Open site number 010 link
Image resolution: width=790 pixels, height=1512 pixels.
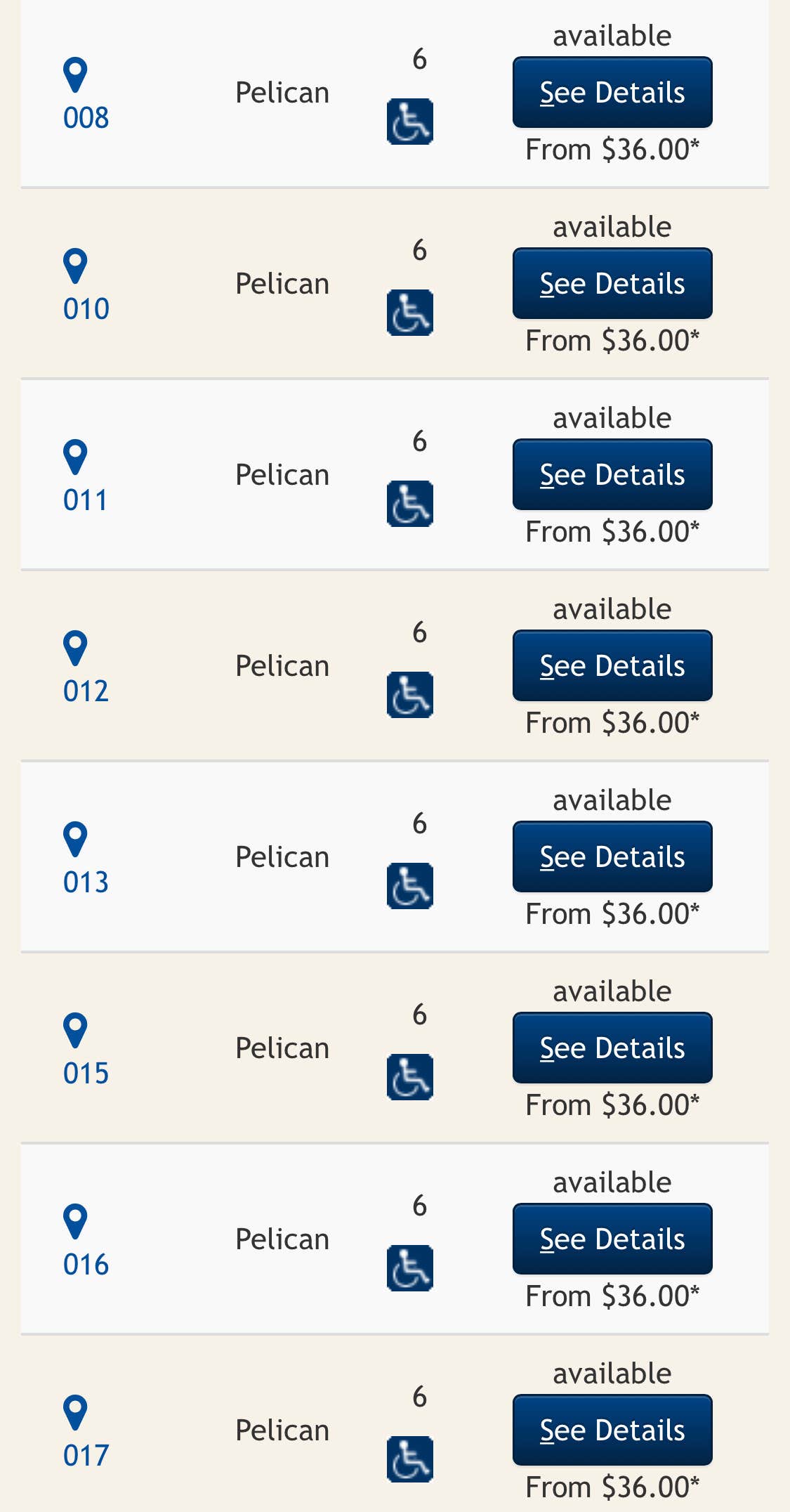[86, 309]
